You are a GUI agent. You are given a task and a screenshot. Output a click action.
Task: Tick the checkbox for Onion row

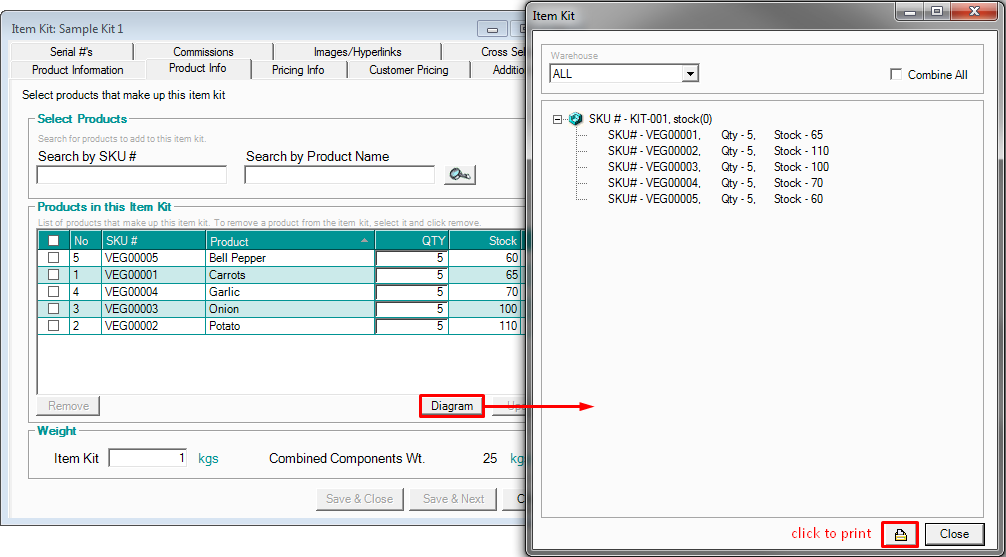click(54, 309)
